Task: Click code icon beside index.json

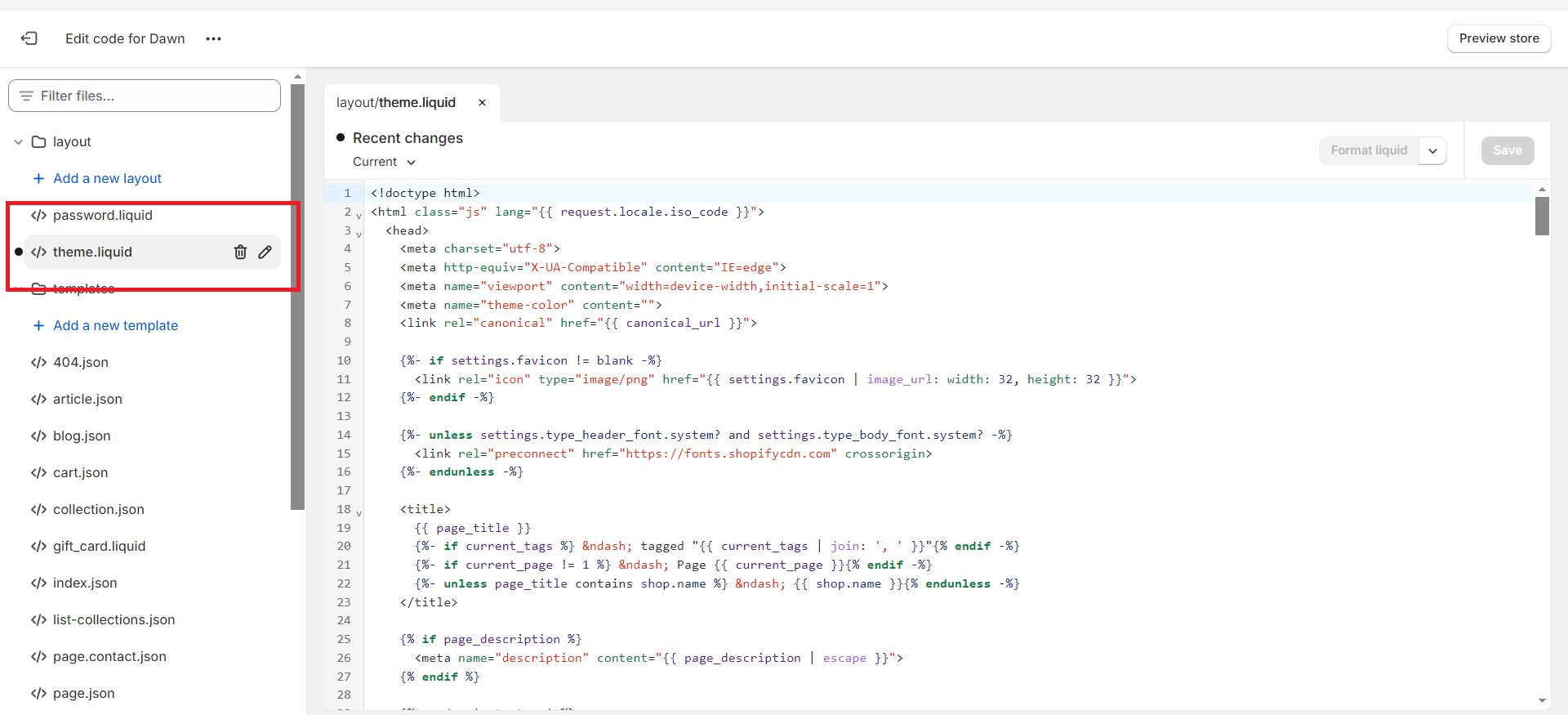Action: pyautogui.click(x=38, y=583)
